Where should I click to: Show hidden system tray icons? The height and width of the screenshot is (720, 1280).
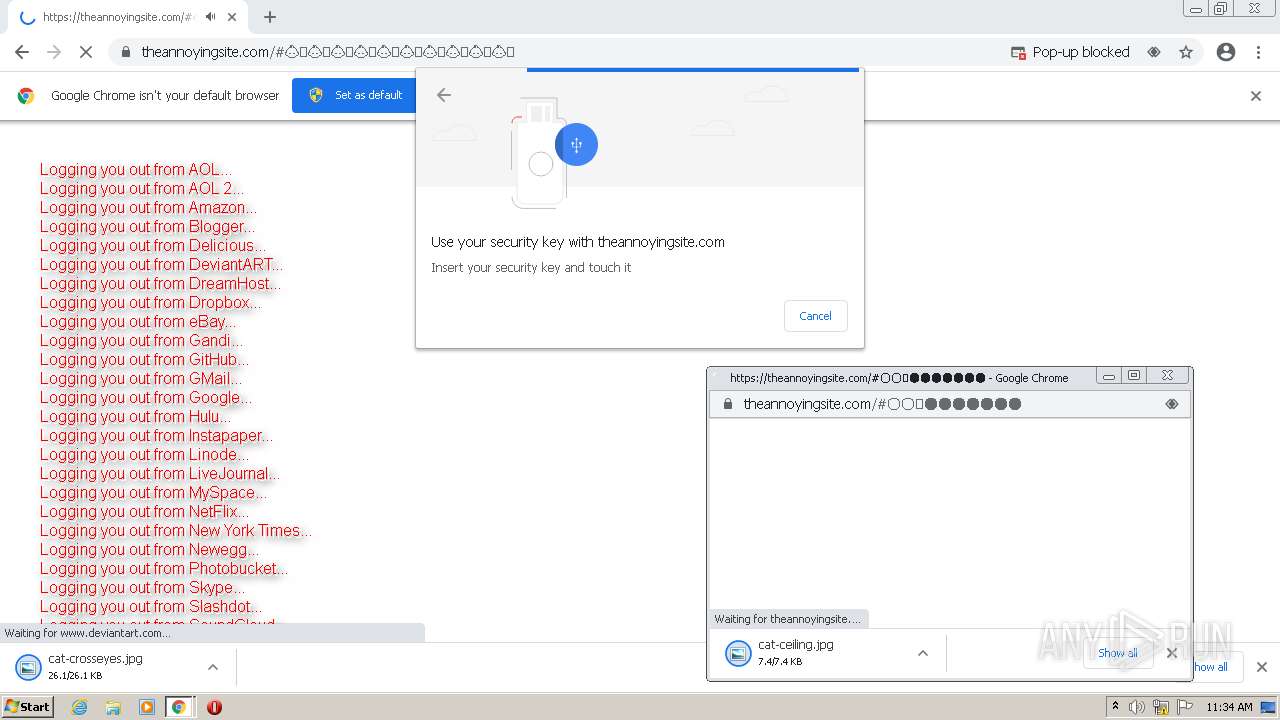tap(1116, 706)
